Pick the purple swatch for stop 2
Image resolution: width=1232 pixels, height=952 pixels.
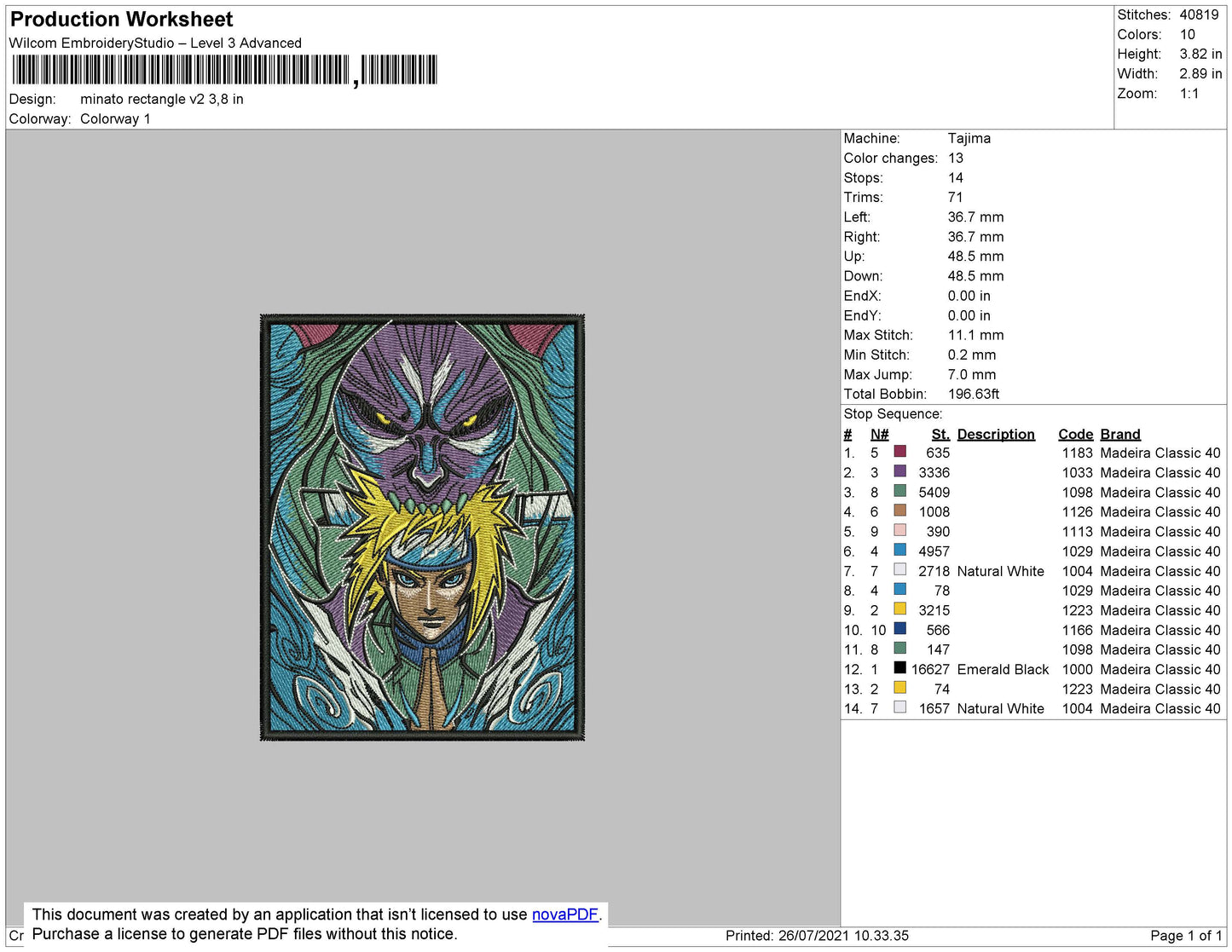pos(899,471)
